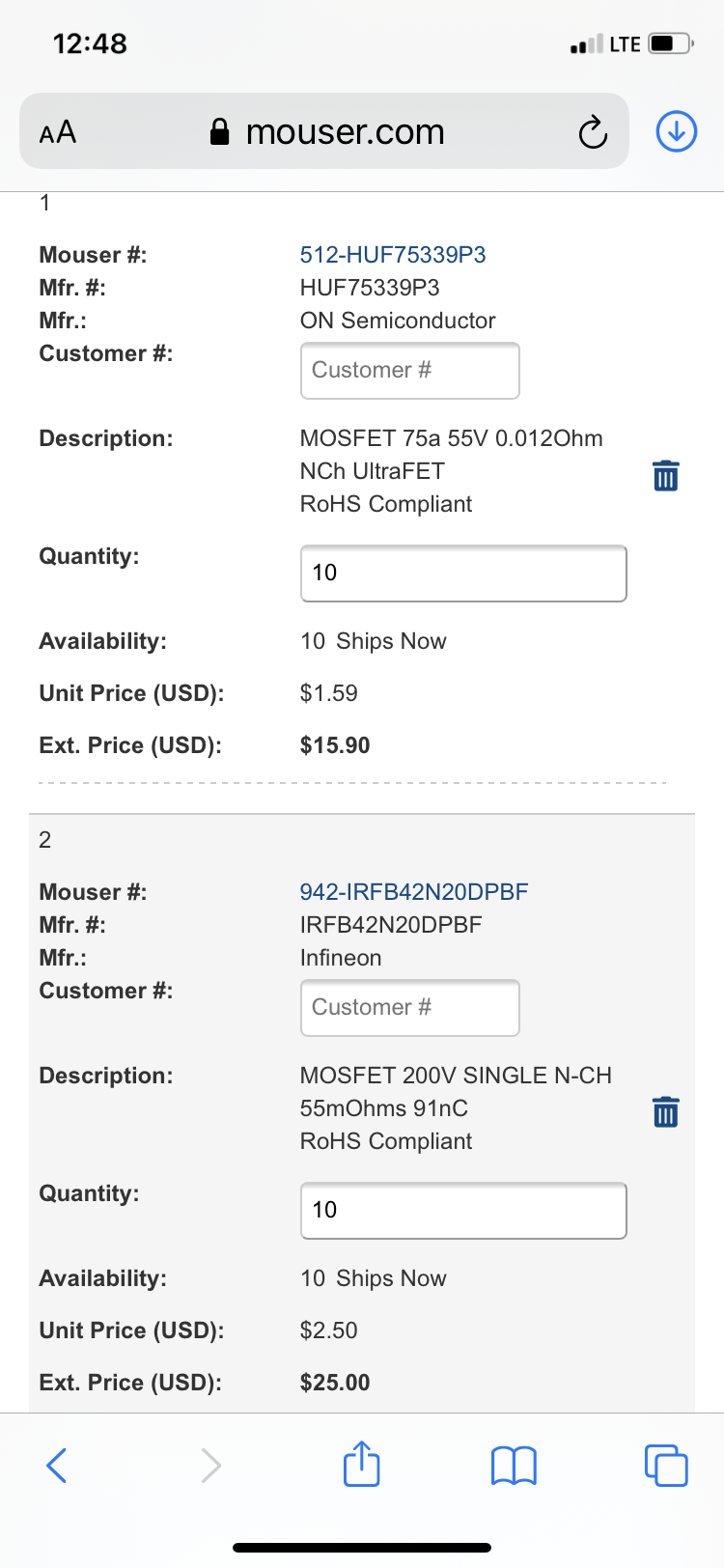Open the 942-IRFB42N20DPBF Mouser part link
The height and width of the screenshot is (1568, 724).
[414, 892]
